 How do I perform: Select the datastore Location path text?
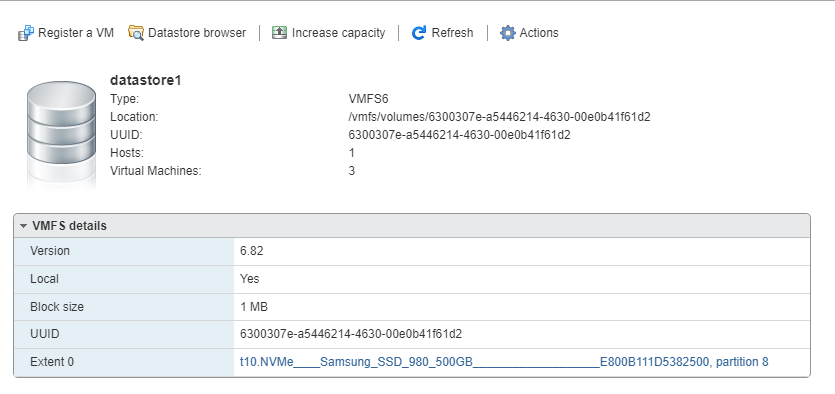[x=500, y=117]
